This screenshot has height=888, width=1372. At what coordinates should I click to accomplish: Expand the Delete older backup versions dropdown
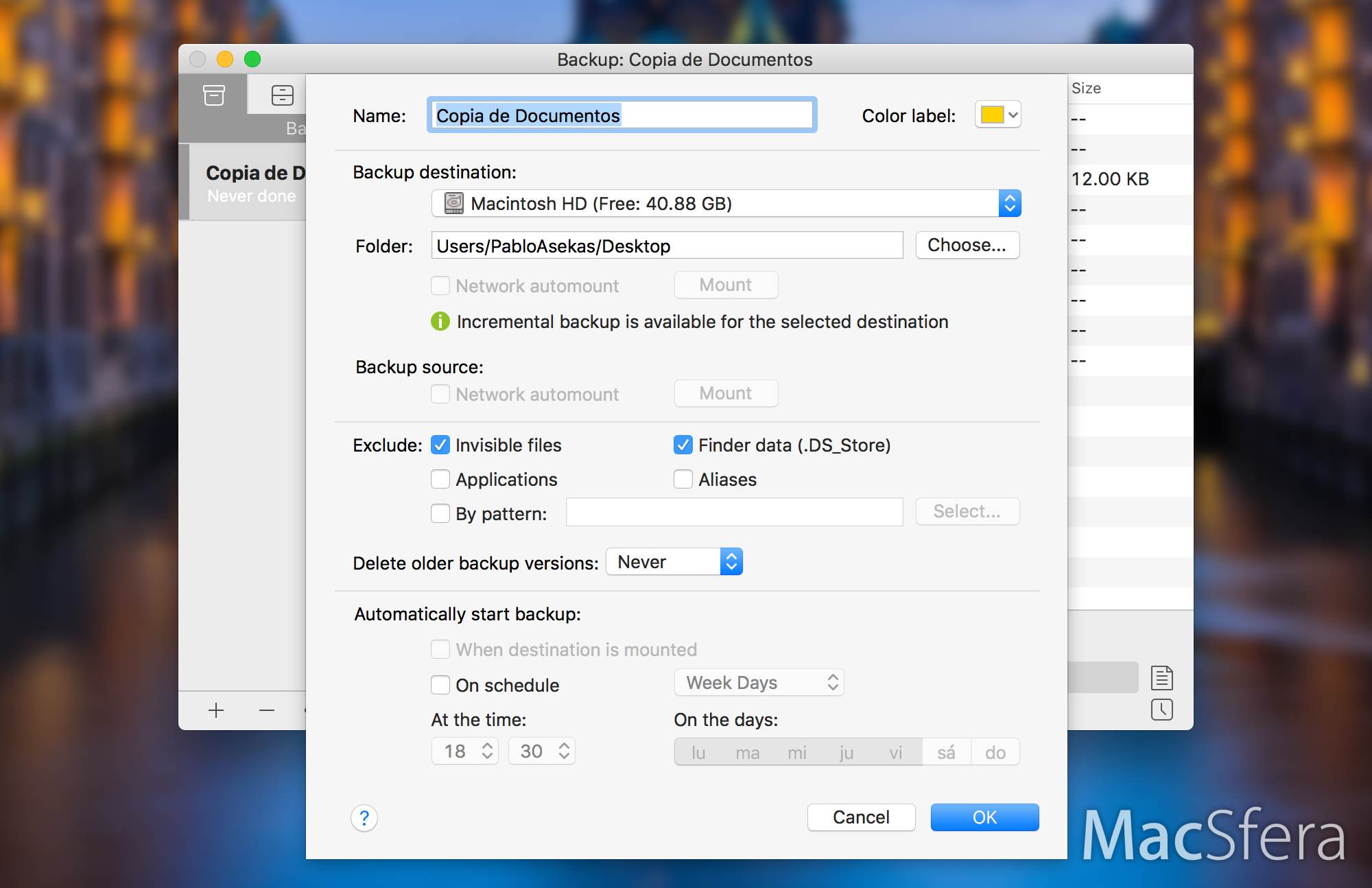tap(674, 561)
